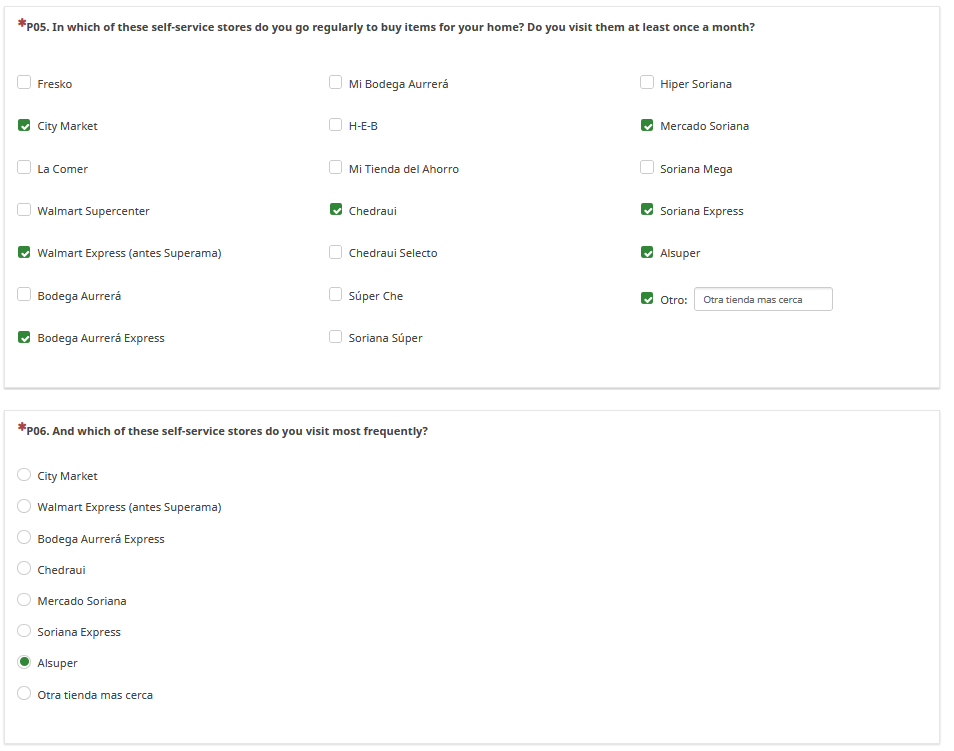The width and height of the screenshot is (954, 751).
Task: Select Otra tienda mas cerca radio option
Action: (x=24, y=693)
